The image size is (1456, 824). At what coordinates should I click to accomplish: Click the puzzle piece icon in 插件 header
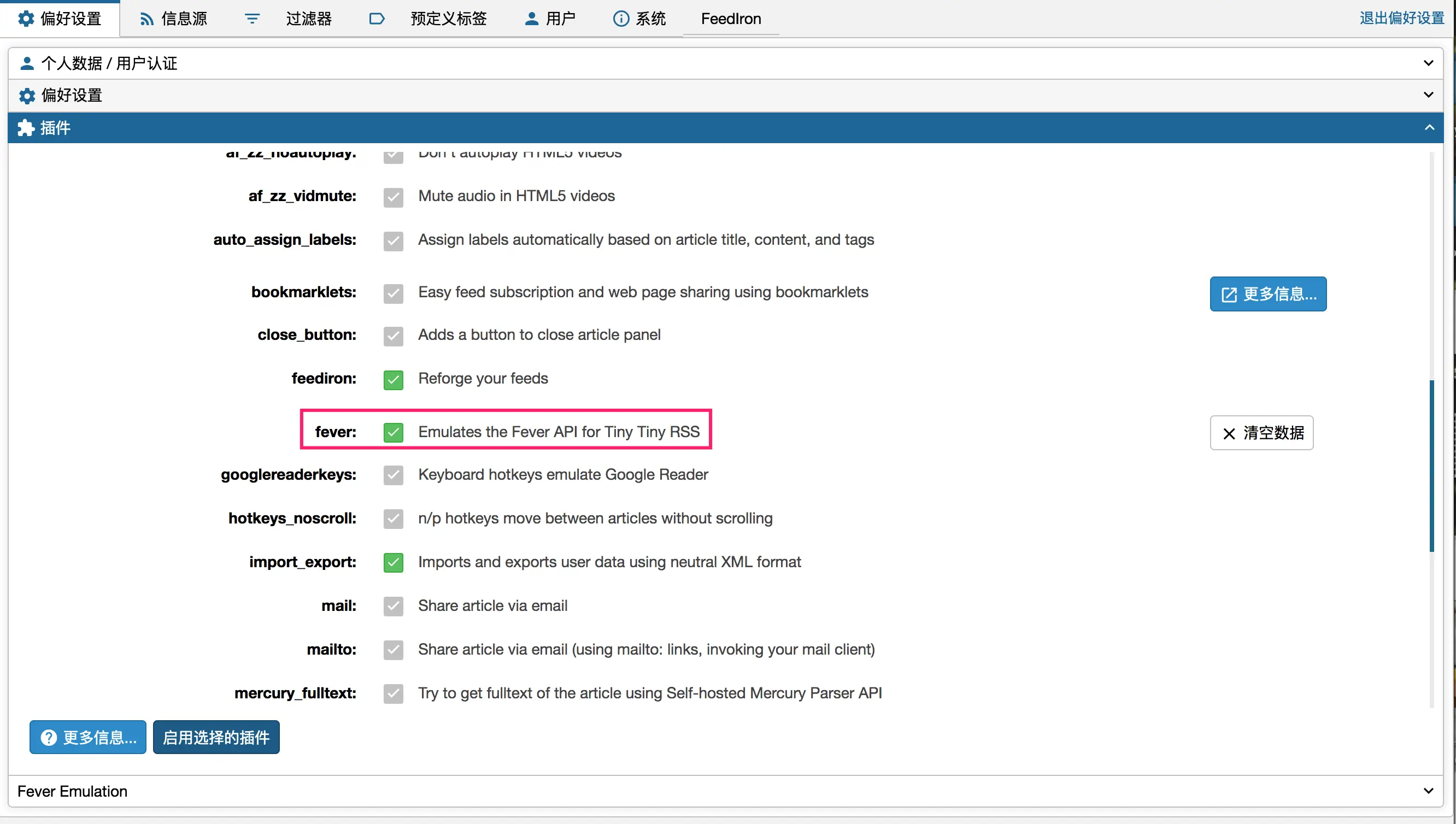tap(26, 128)
